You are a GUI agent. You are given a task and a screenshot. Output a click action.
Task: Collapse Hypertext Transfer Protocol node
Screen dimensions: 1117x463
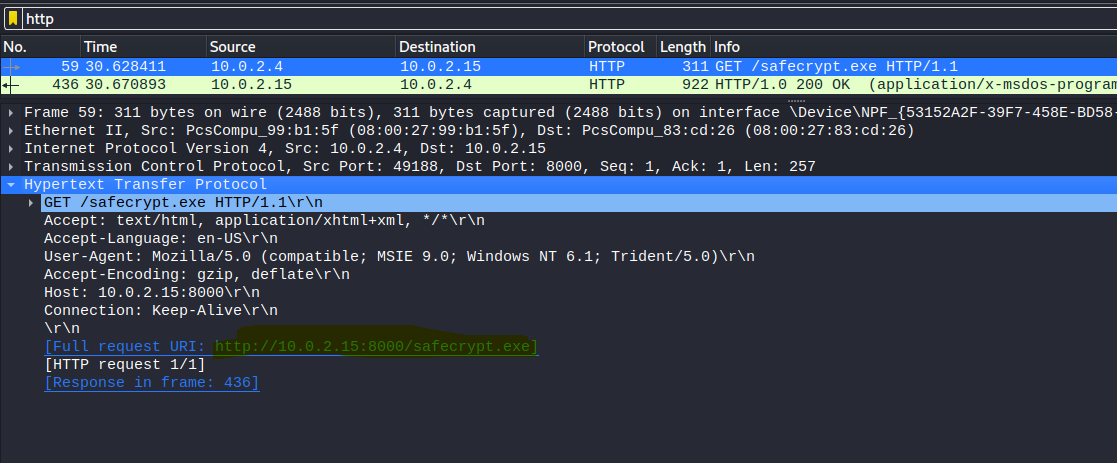coord(11,185)
